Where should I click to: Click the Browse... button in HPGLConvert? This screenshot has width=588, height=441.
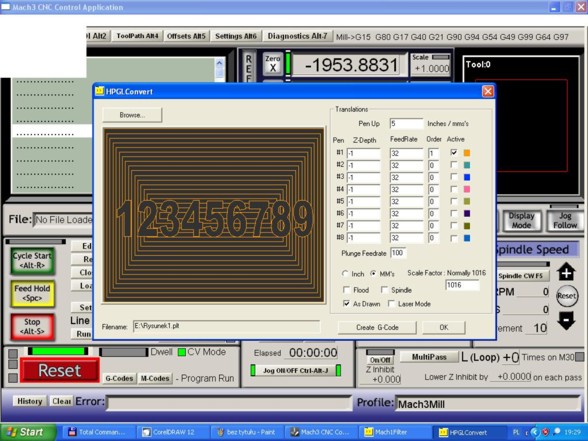tap(132, 115)
